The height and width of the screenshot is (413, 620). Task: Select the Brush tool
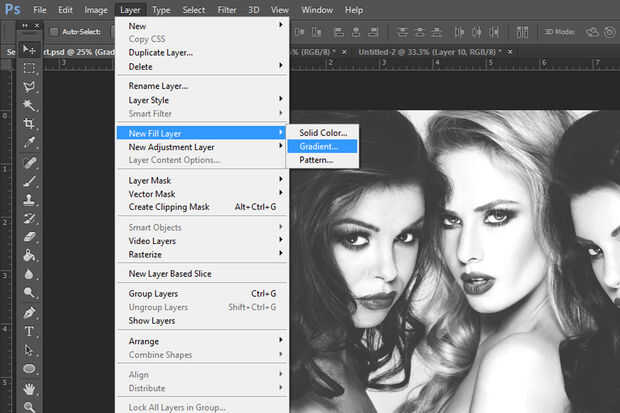tap(29, 181)
